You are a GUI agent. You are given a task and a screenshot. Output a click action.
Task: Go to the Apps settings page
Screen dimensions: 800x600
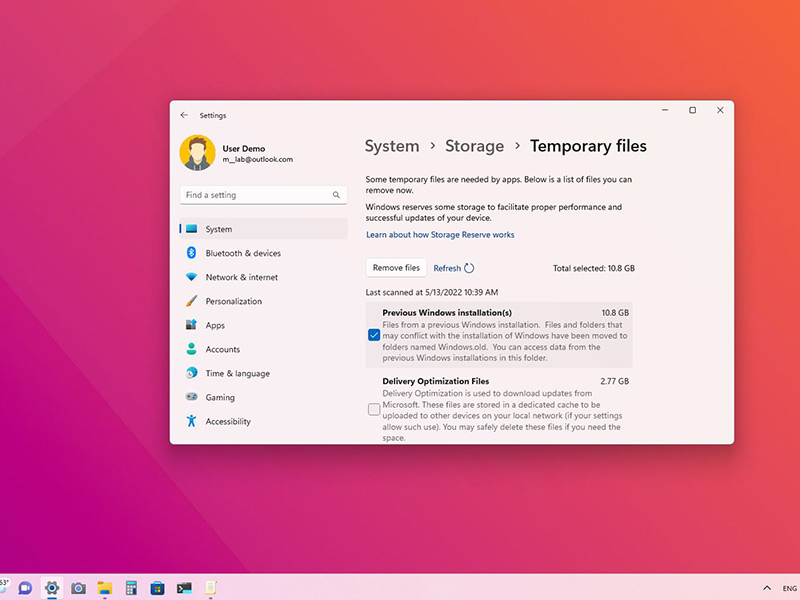(x=263, y=325)
